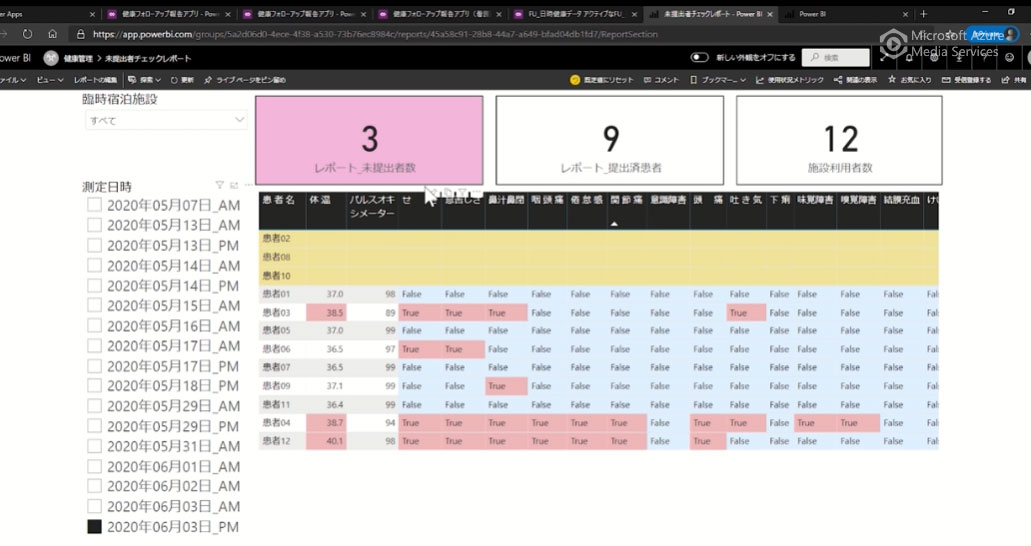Check 2020年05月07日_AM checkbox
This screenshot has width=1031, height=546.
95,205
